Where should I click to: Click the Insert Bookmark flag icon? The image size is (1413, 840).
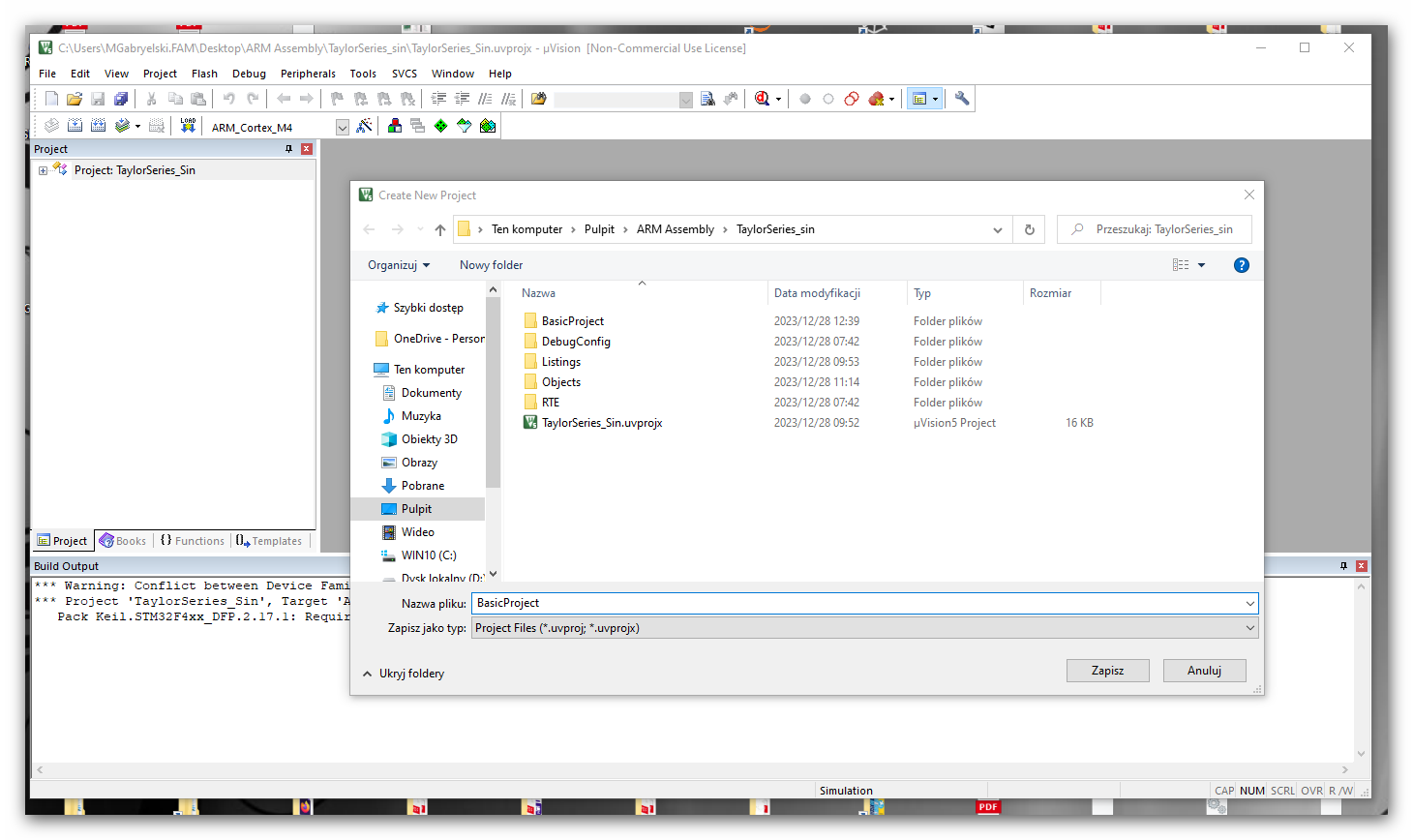(337, 99)
